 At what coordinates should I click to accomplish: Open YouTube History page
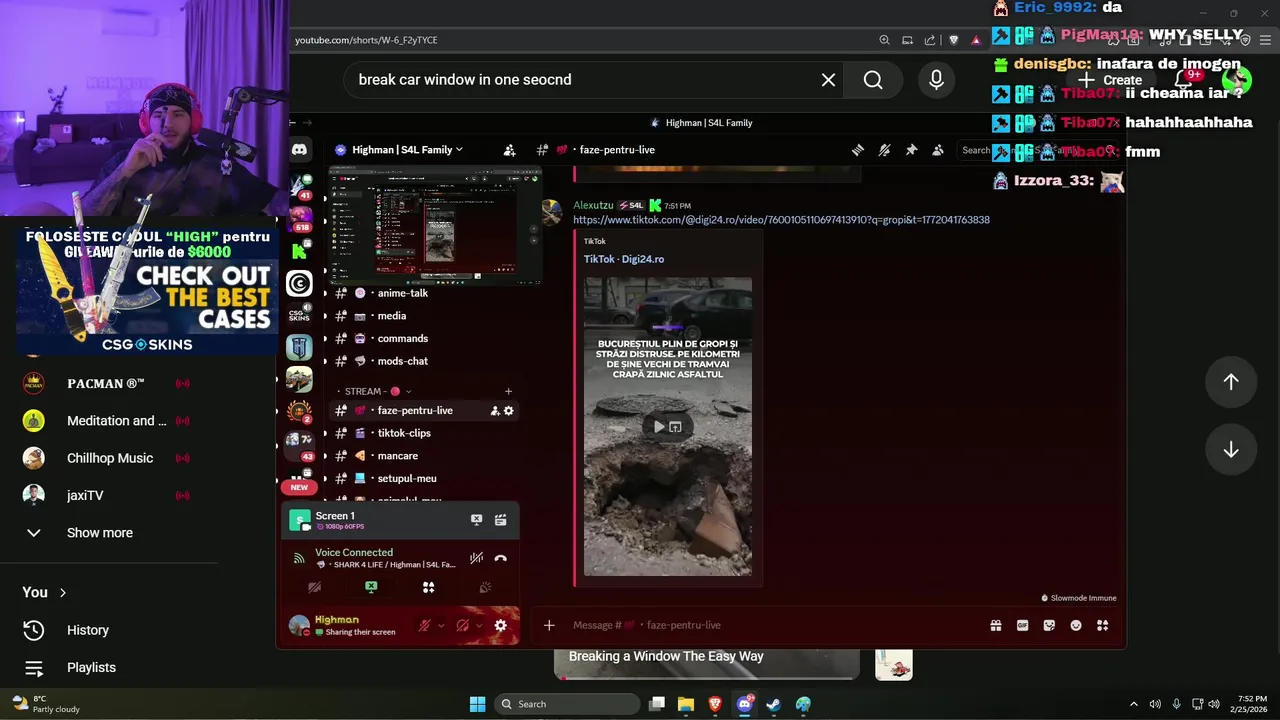tap(88, 630)
